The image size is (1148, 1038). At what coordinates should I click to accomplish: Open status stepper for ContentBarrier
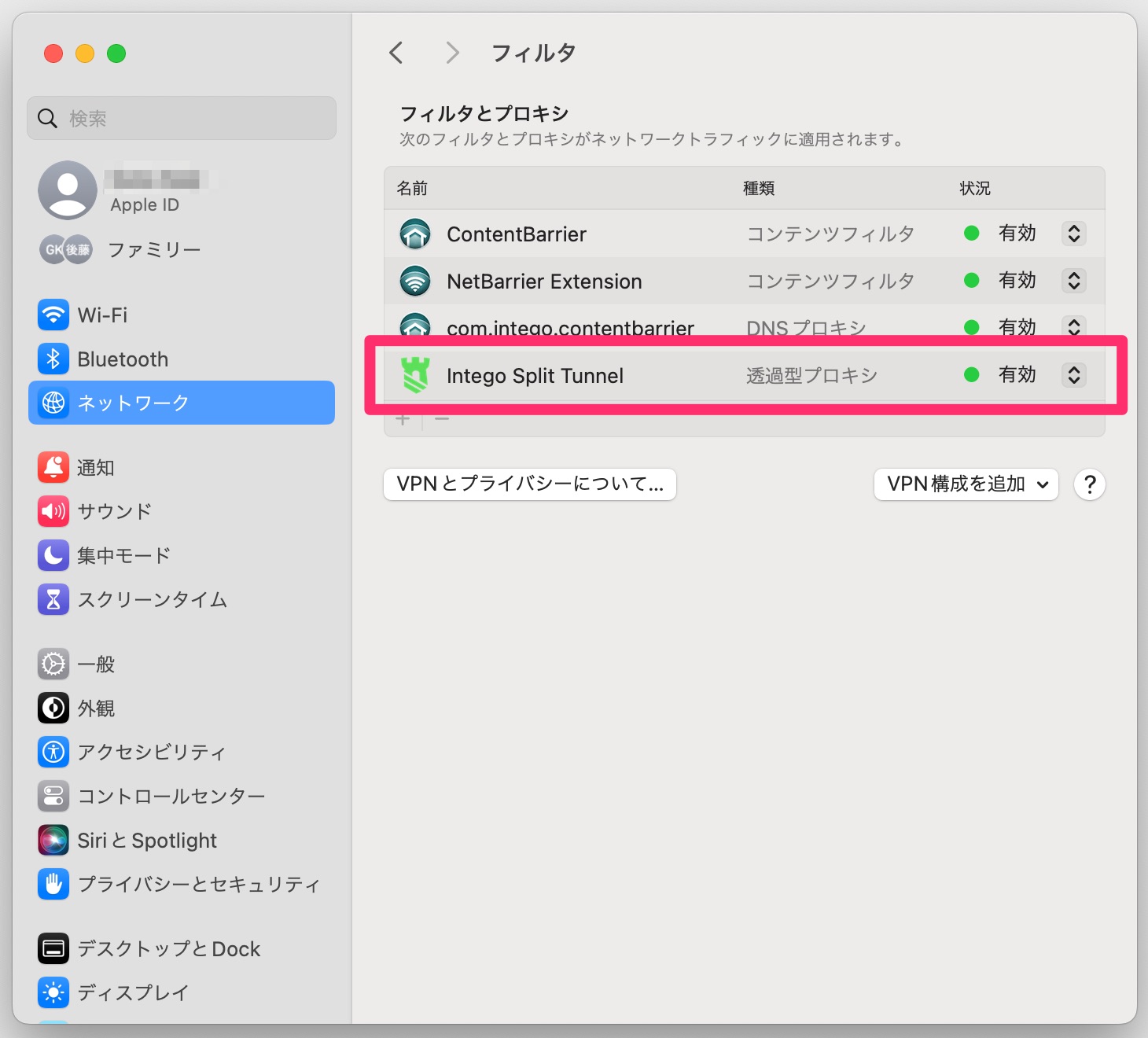[x=1074, y=234]
